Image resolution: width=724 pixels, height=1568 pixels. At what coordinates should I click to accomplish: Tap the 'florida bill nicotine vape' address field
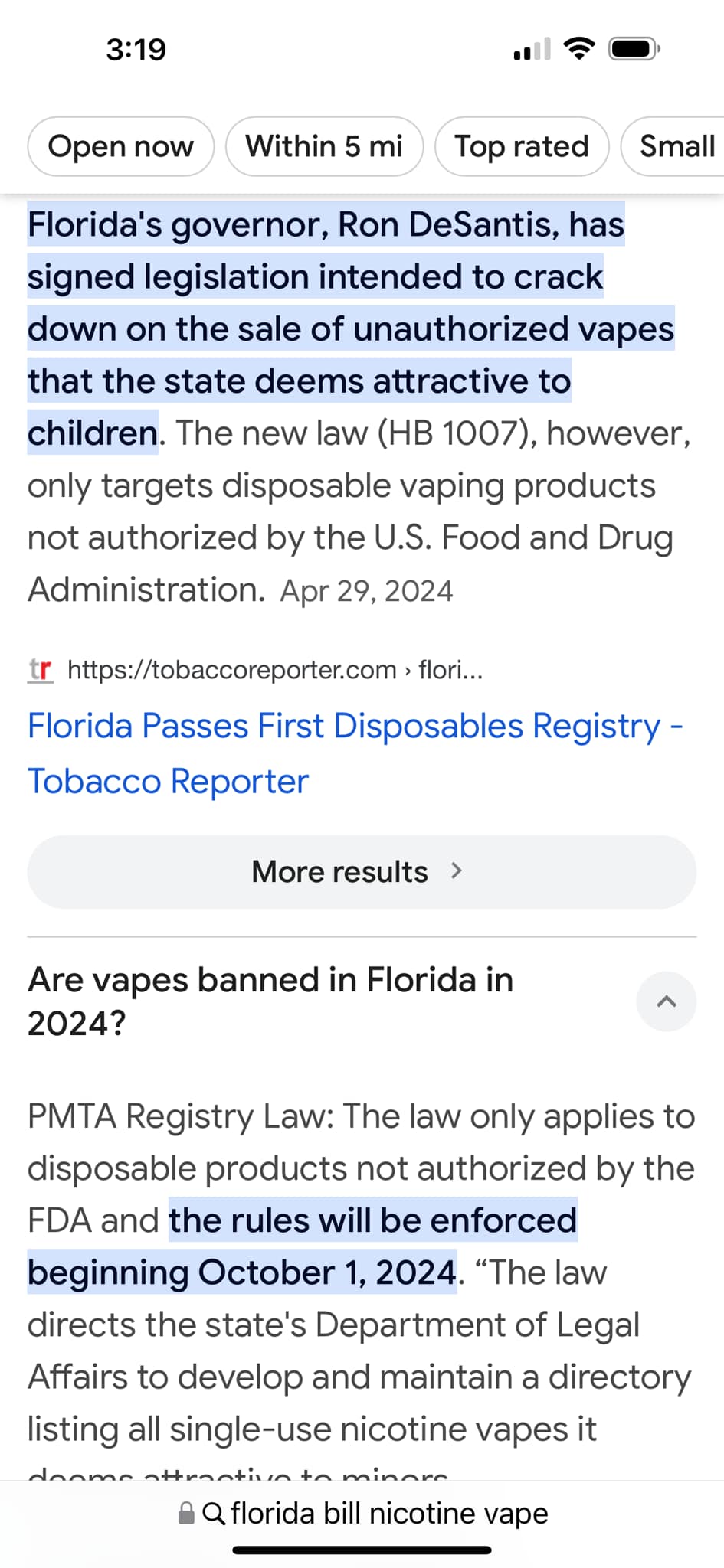pos(362,1514)
